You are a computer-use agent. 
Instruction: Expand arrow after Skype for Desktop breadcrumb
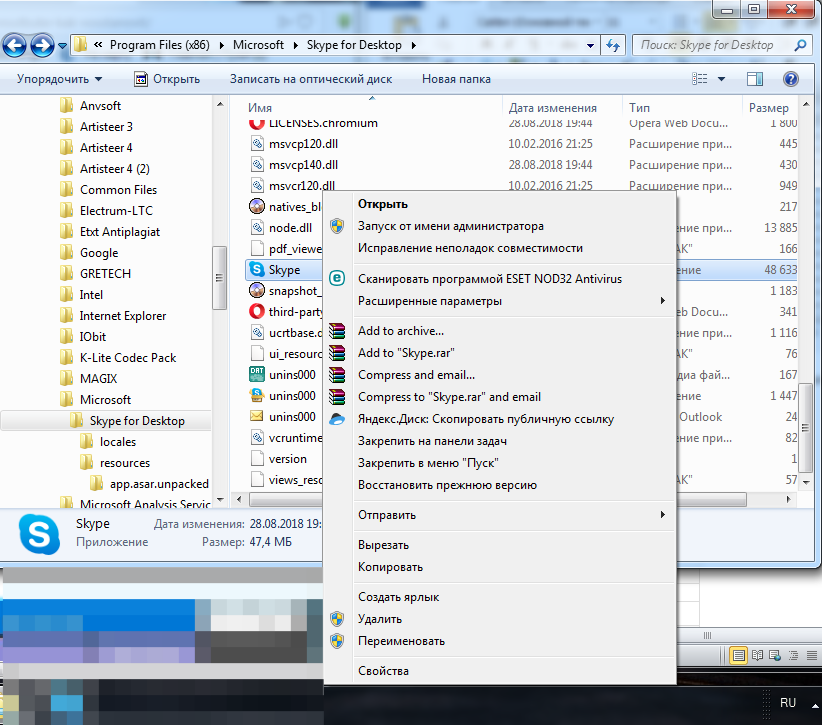(x=414, y=46)
